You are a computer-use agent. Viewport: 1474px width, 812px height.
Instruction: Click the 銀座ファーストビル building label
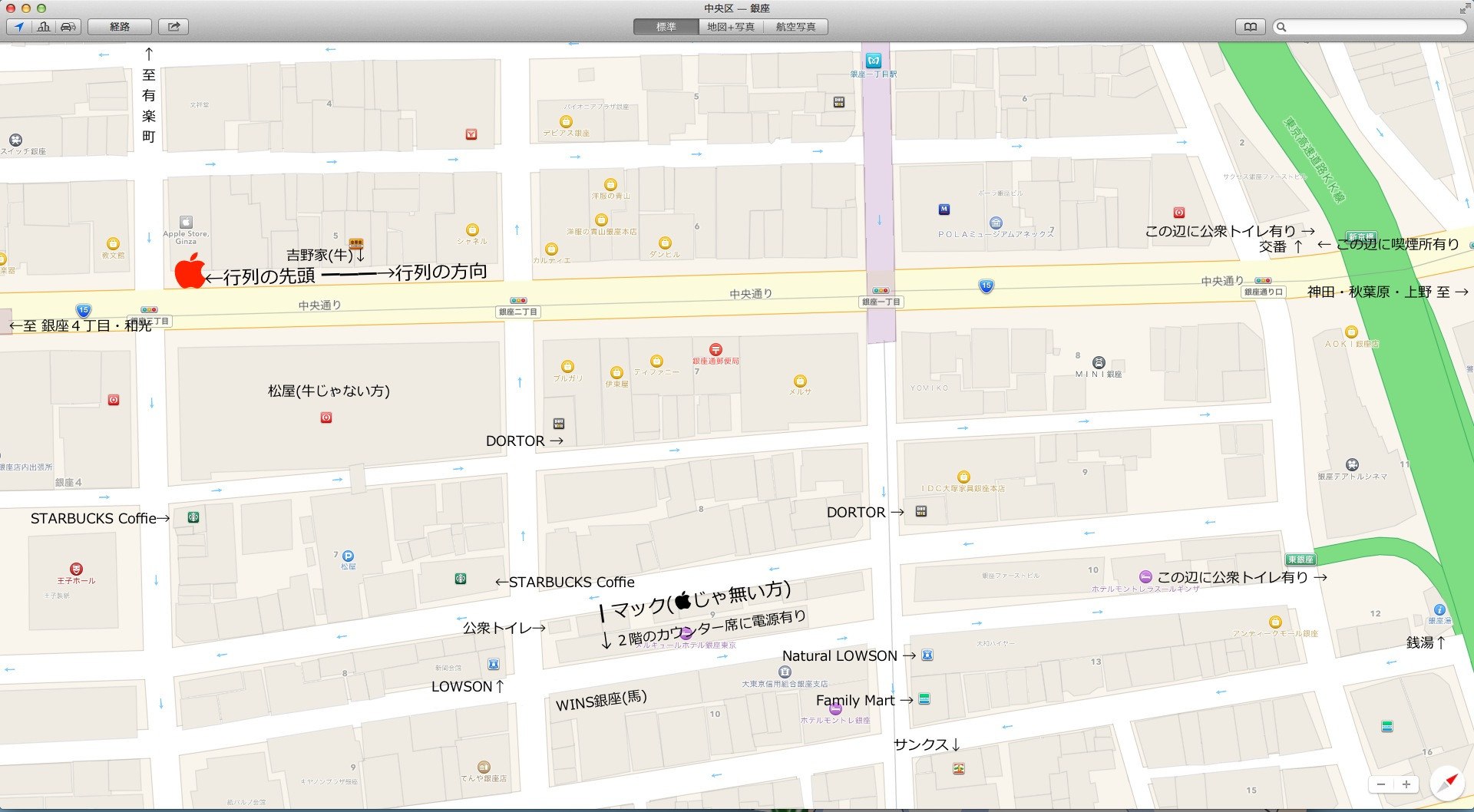[1010, 575]
